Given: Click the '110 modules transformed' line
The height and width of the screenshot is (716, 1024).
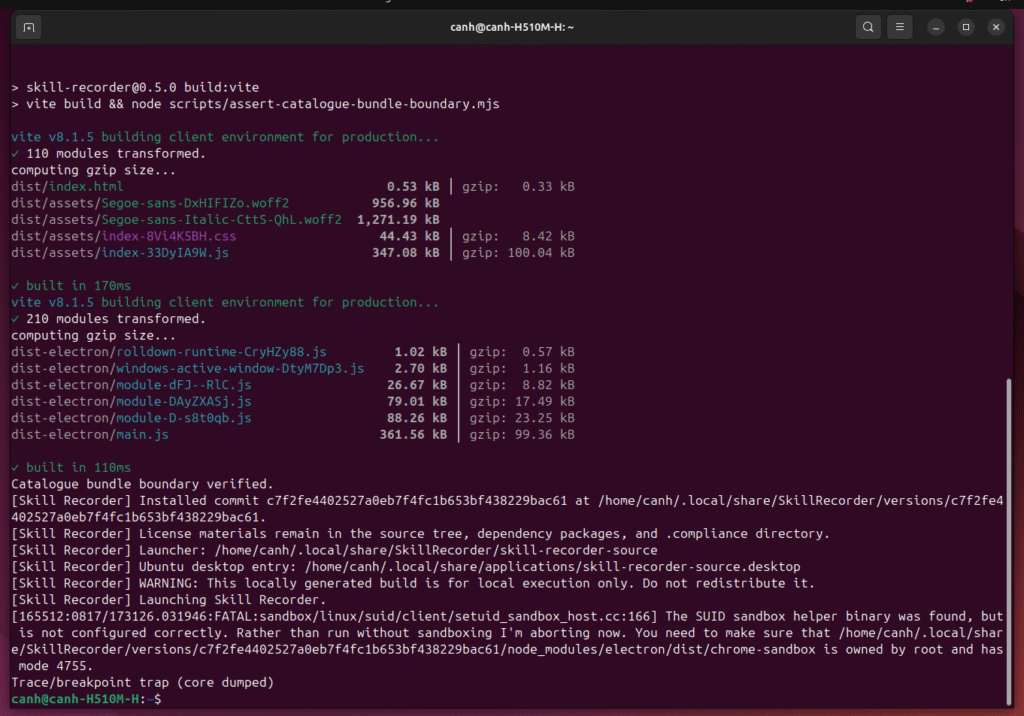Looking at the screenshot, I should pyautogui.click(x=108, y=154).
